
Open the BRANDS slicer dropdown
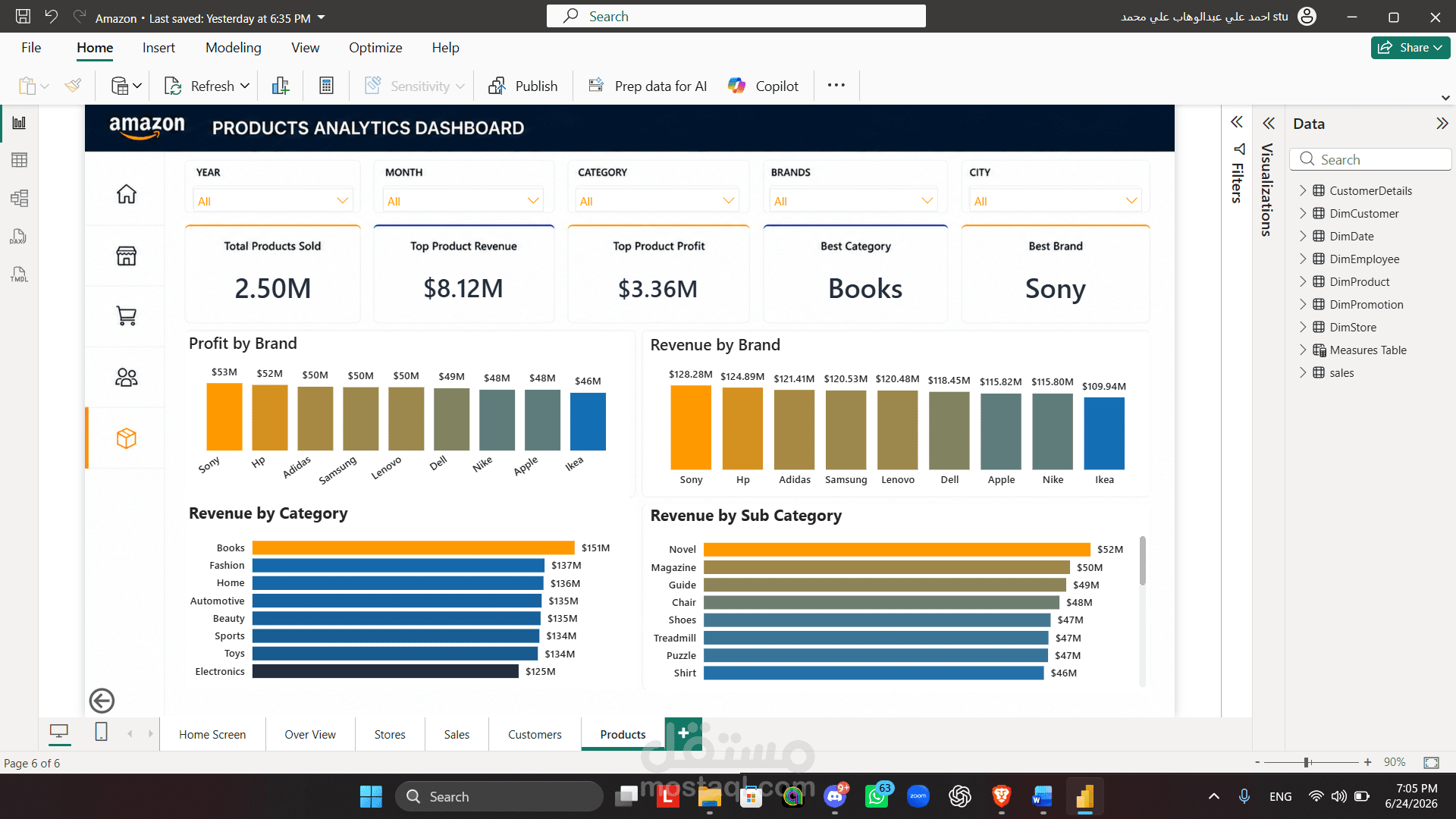pyautogui.click(x=852, y=201)
